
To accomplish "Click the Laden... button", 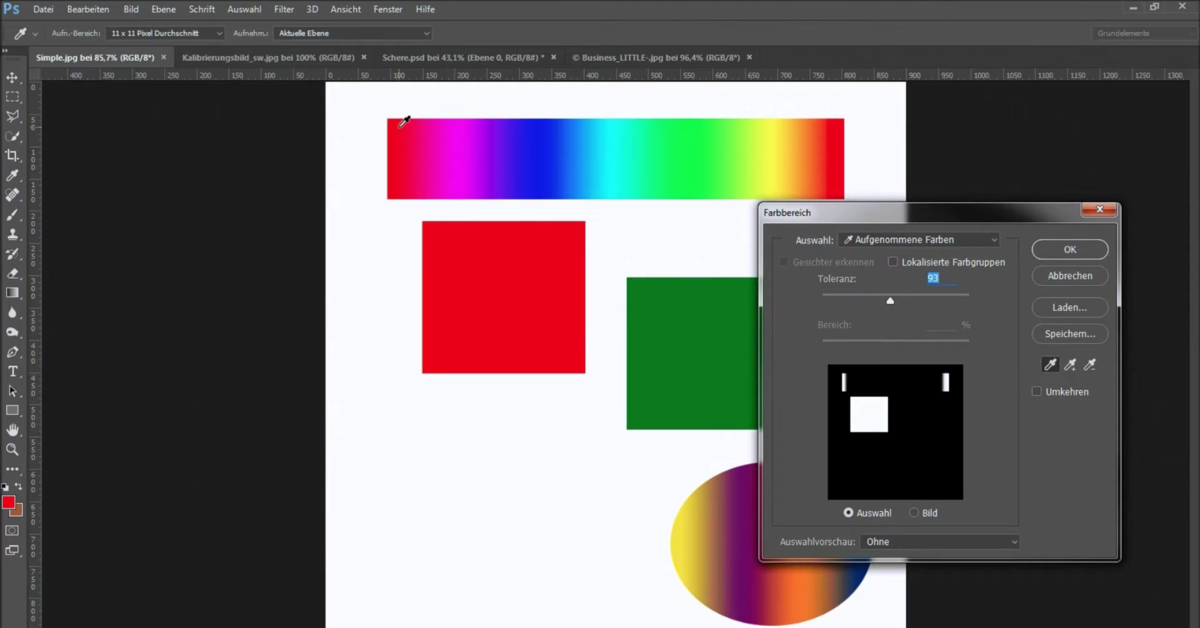I will (1069, 307).
